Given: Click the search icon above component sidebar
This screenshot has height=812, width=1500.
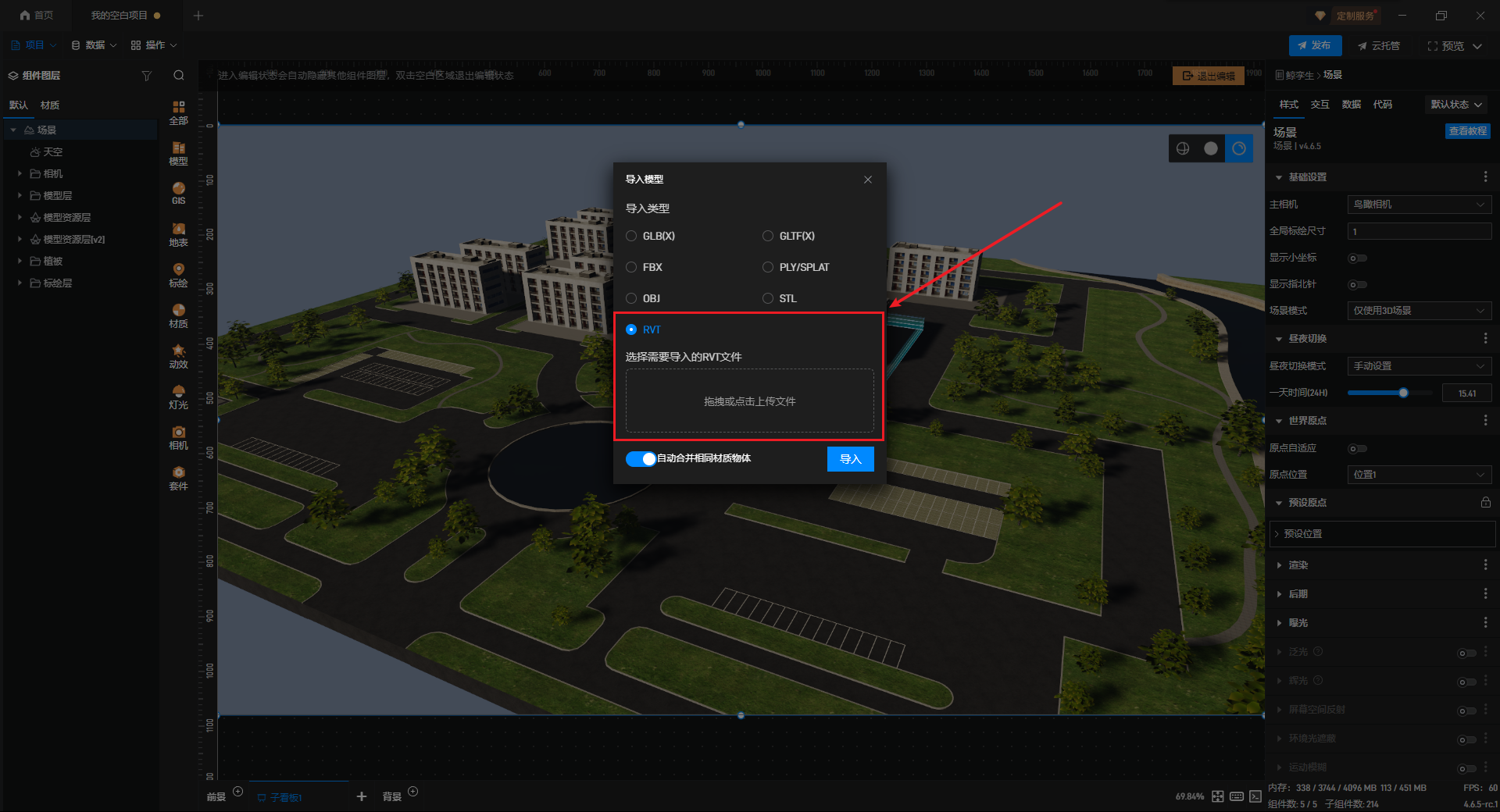Looking at the screenshot, I should (x=179, y=76).
